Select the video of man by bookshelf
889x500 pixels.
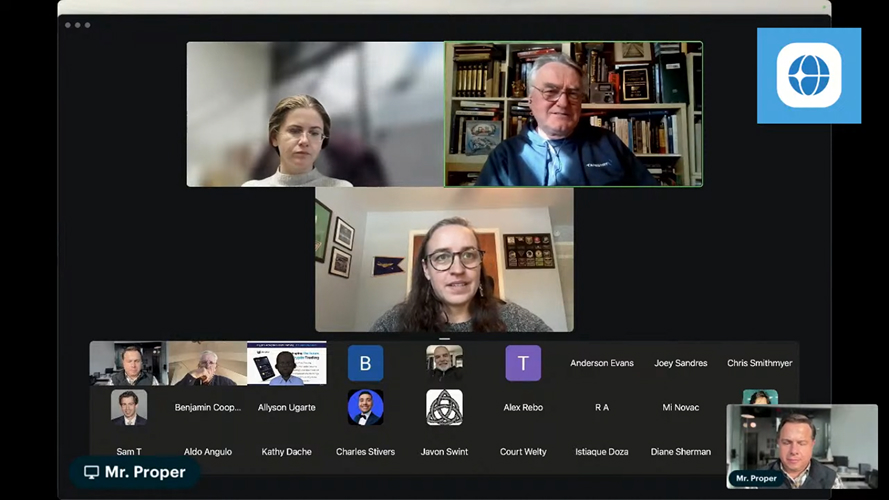(x=573, y=114)
